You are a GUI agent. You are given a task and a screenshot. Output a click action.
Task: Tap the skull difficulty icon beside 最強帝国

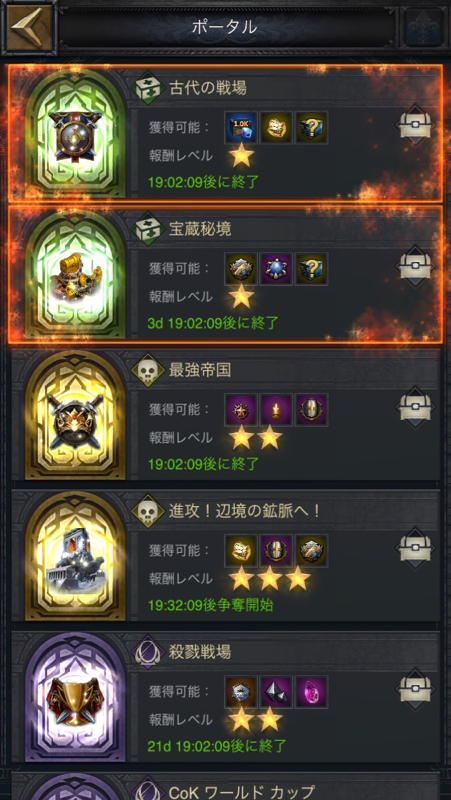click(148, 370)
